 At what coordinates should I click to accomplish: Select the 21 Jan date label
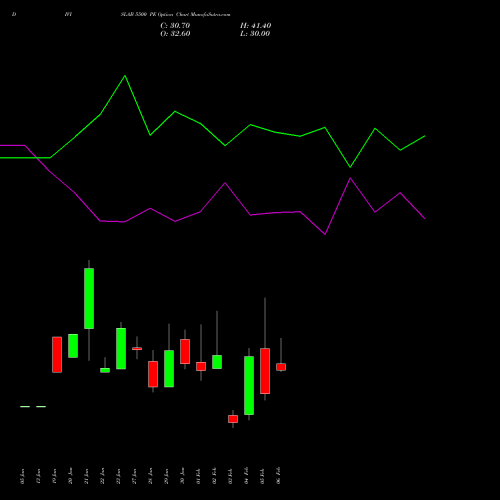86,476
